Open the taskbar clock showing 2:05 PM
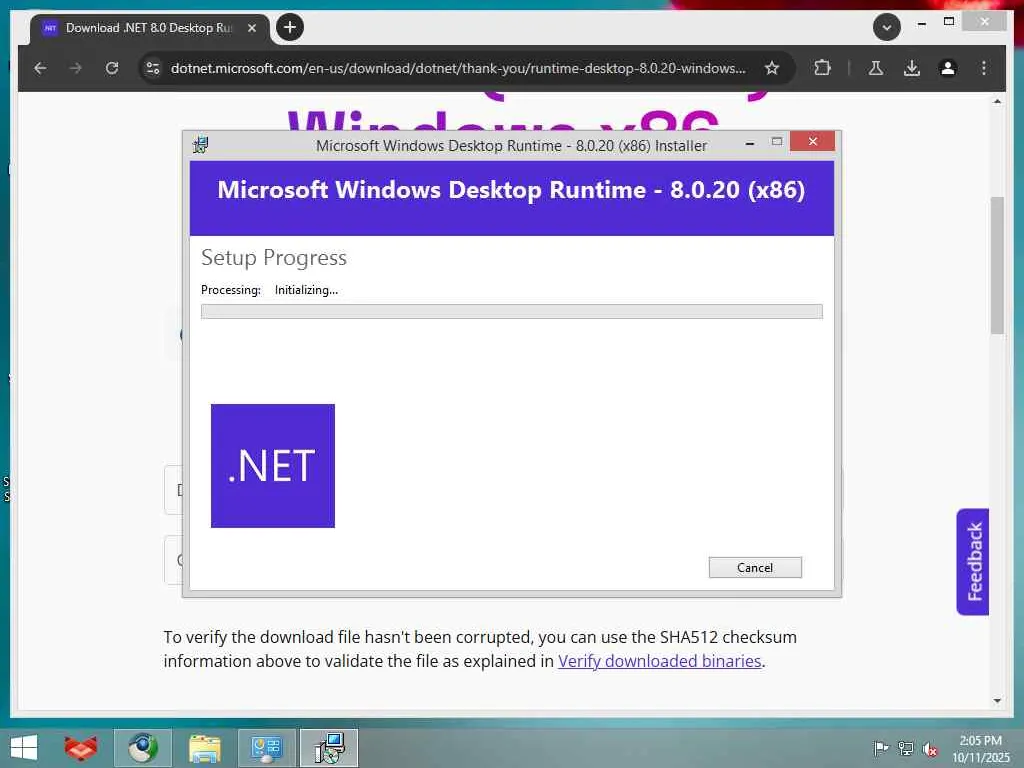The height and width of the screenshot is (768, 1024). [x=980, y=749]
